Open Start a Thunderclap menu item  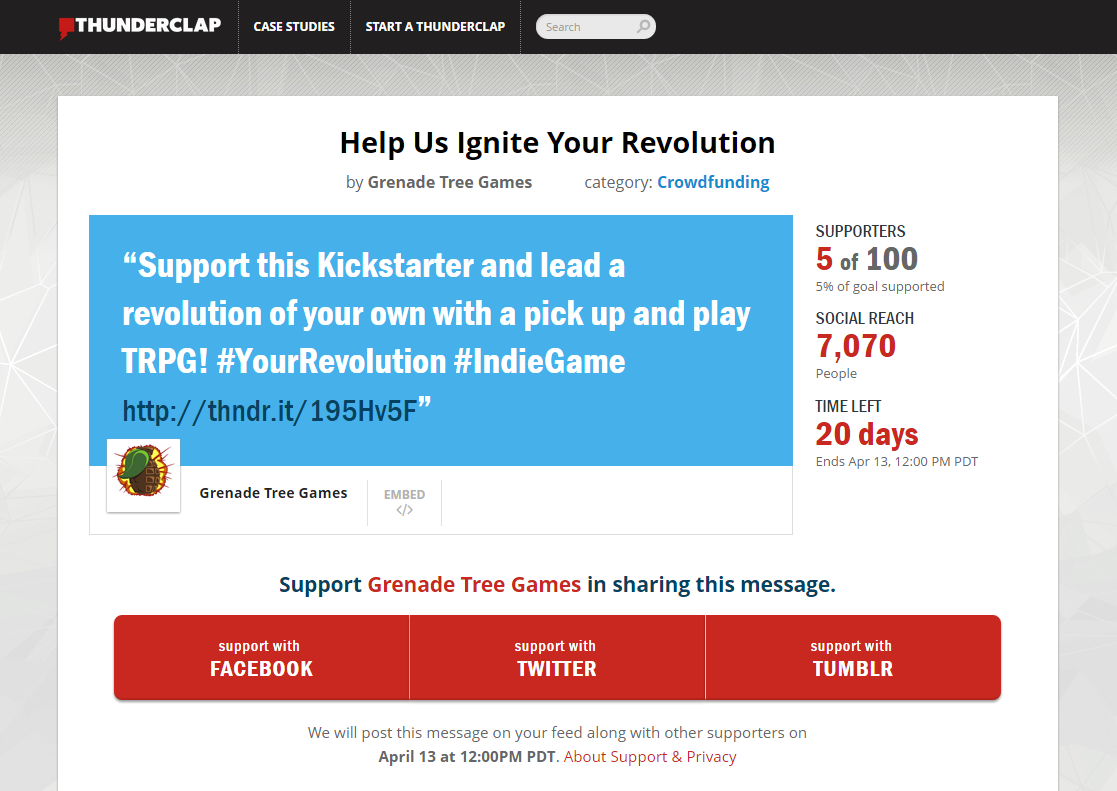click(435, 26)
